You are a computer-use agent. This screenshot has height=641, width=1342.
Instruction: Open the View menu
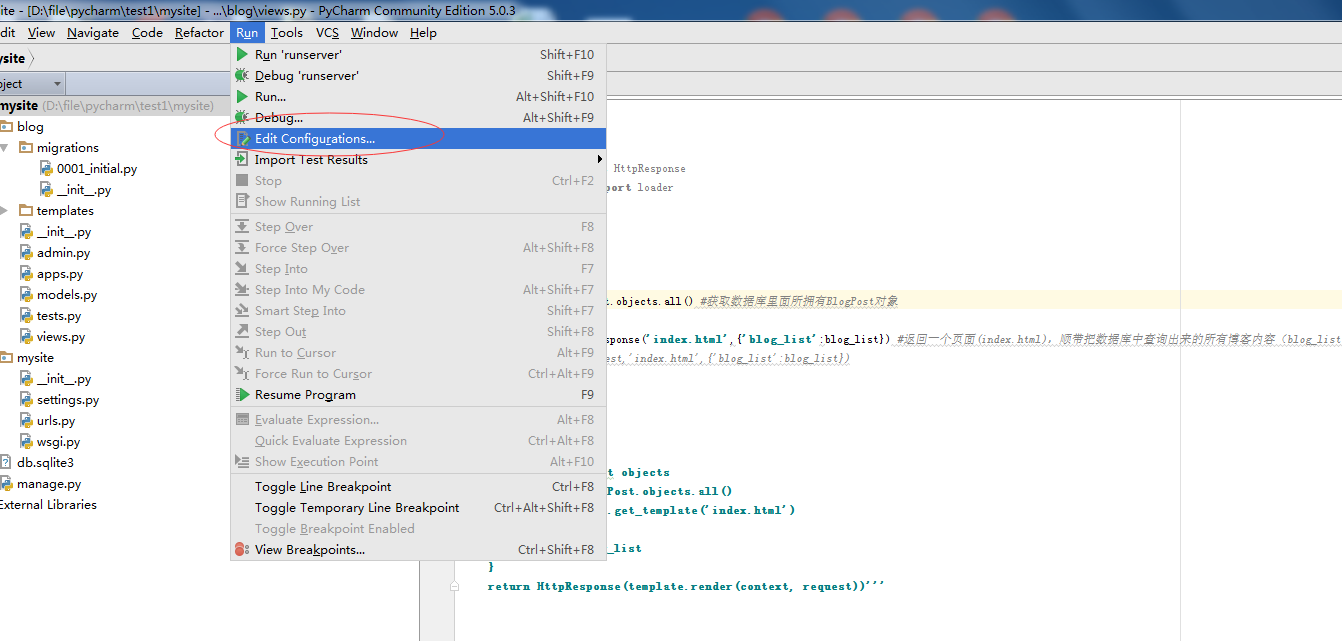[x=41, y=33]
